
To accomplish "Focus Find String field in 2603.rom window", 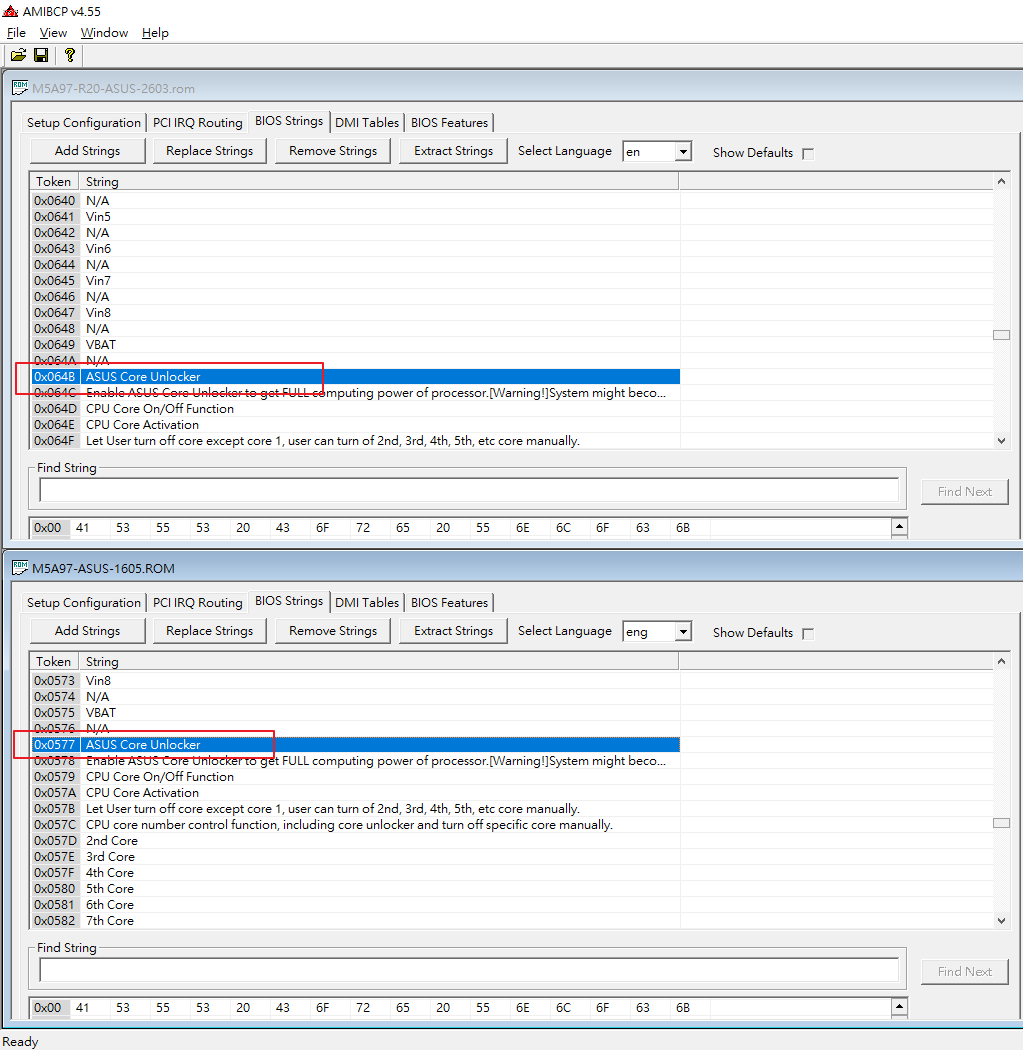I will [x=469, y=490].
